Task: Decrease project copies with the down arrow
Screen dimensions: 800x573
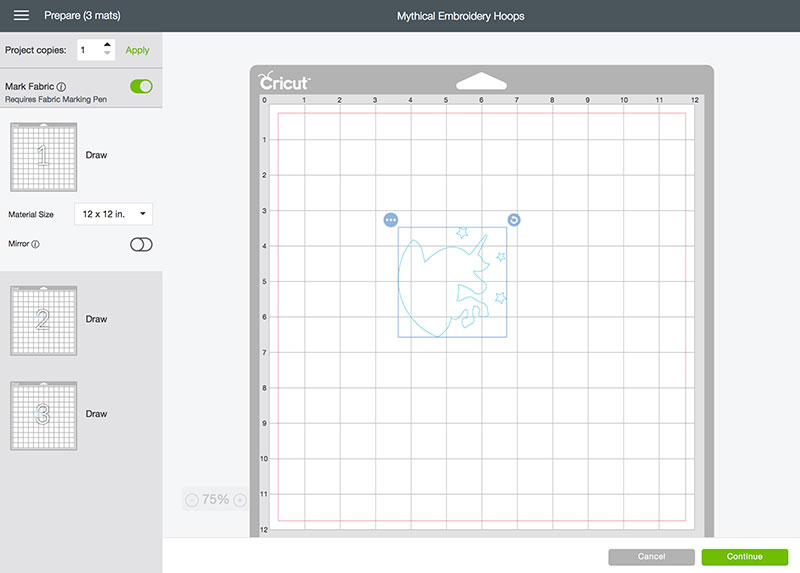Action: pos(107,53)
